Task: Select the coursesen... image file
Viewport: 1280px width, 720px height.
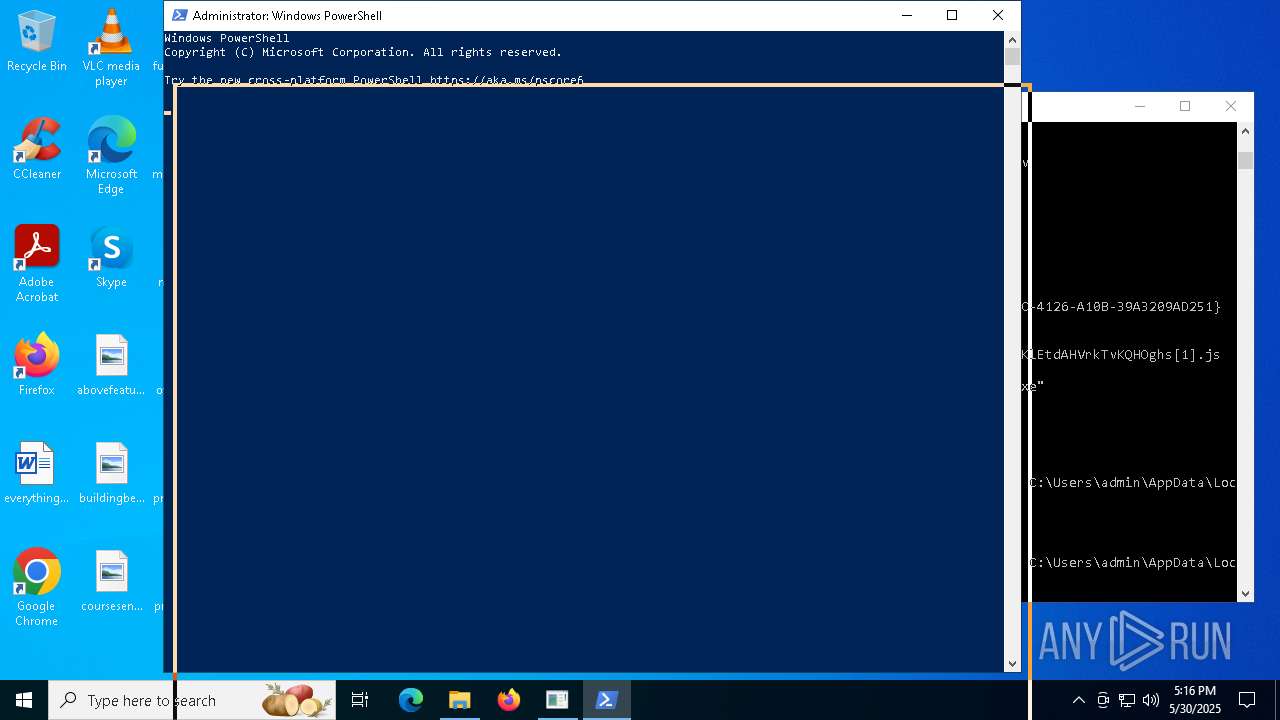Action: click(111, 581)
